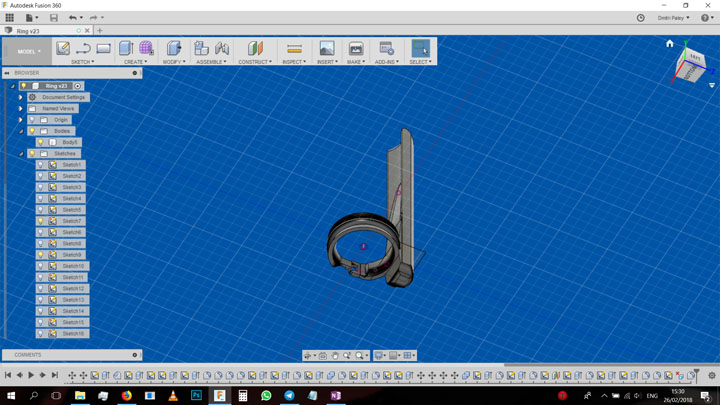The height and width of the screenshot is (405, 720).
Task: Click the Scripts and Add-Ins icon
Action: tap(387, 48)
